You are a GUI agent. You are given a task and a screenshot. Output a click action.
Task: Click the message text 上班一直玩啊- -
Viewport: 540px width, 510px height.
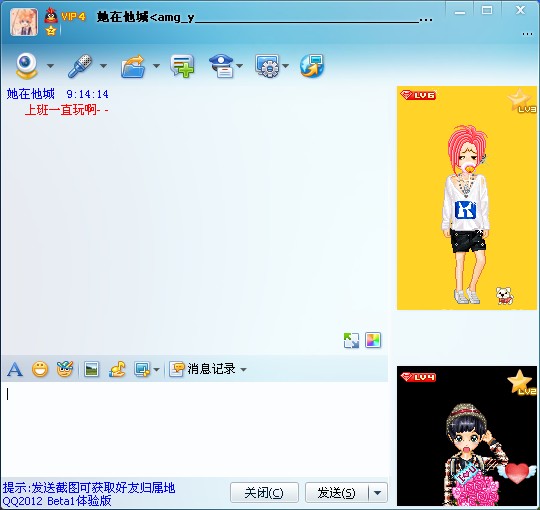tap(67, 110)
